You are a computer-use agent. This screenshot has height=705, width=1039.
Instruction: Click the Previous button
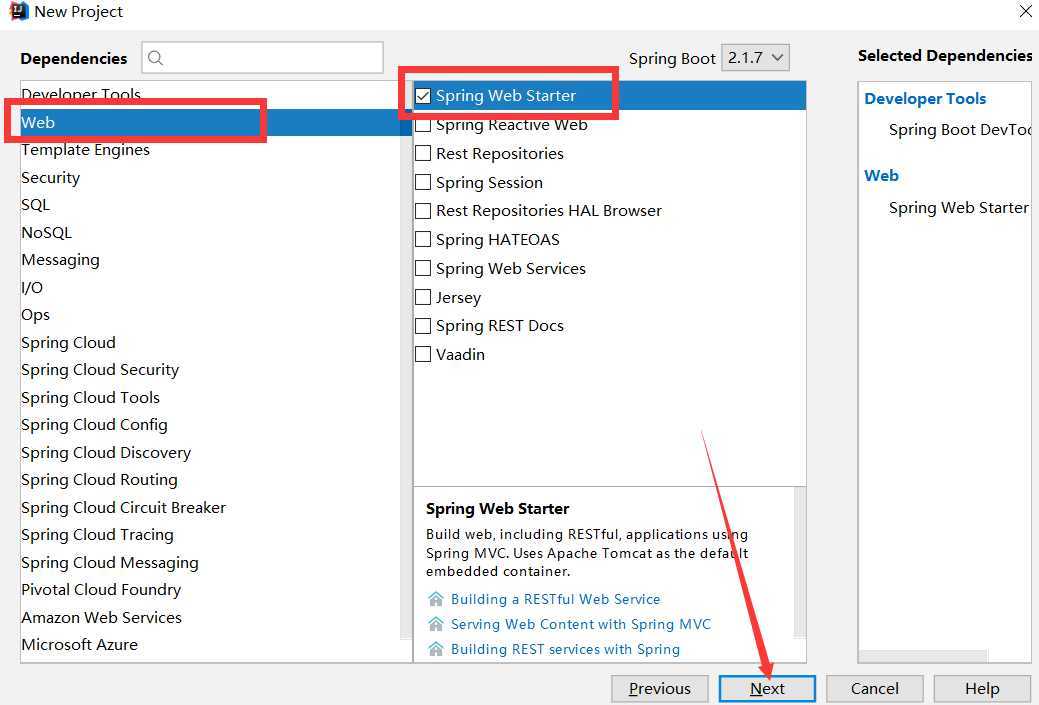(x=659, y=689)
